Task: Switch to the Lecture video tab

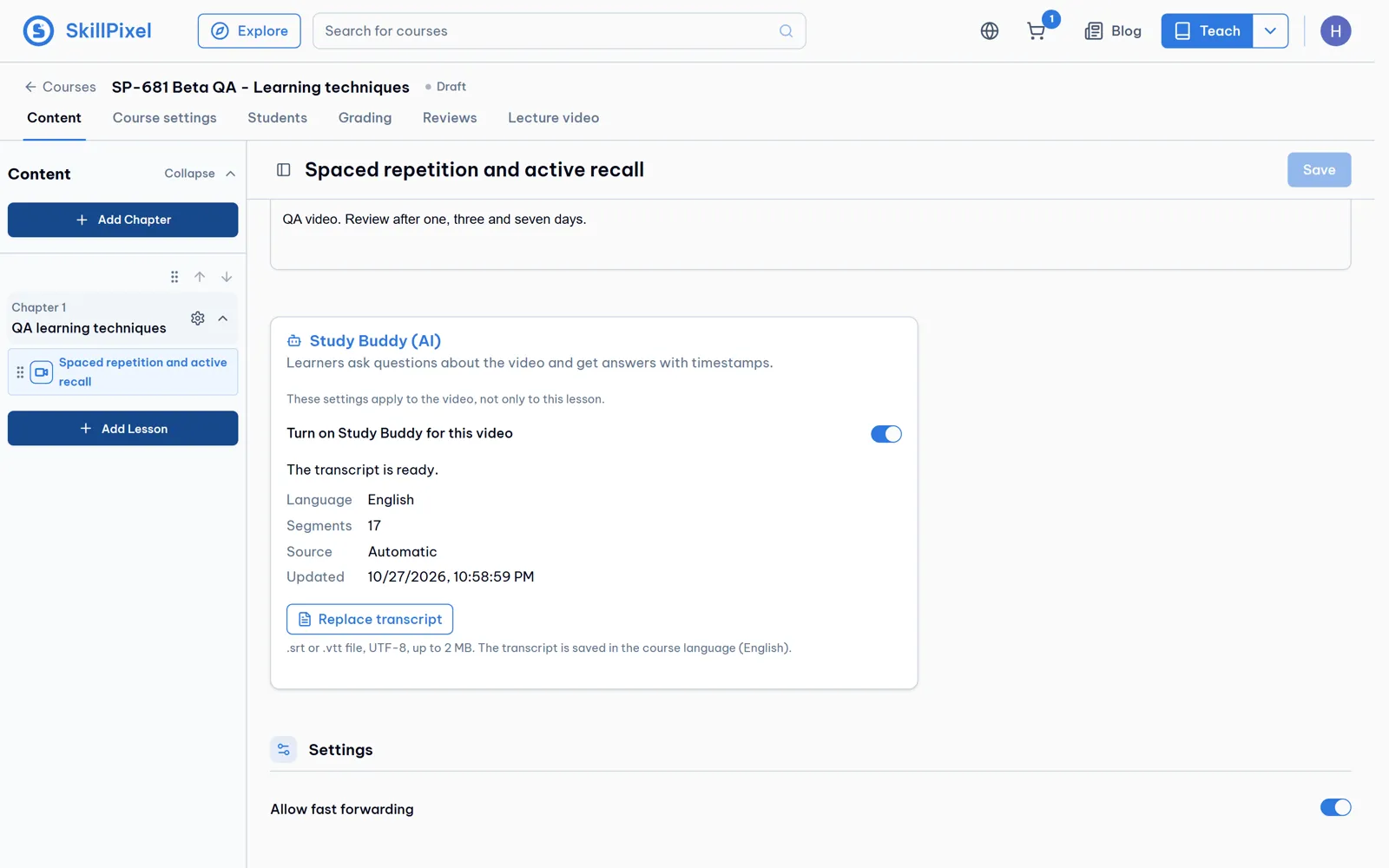Action: [554, 118]
